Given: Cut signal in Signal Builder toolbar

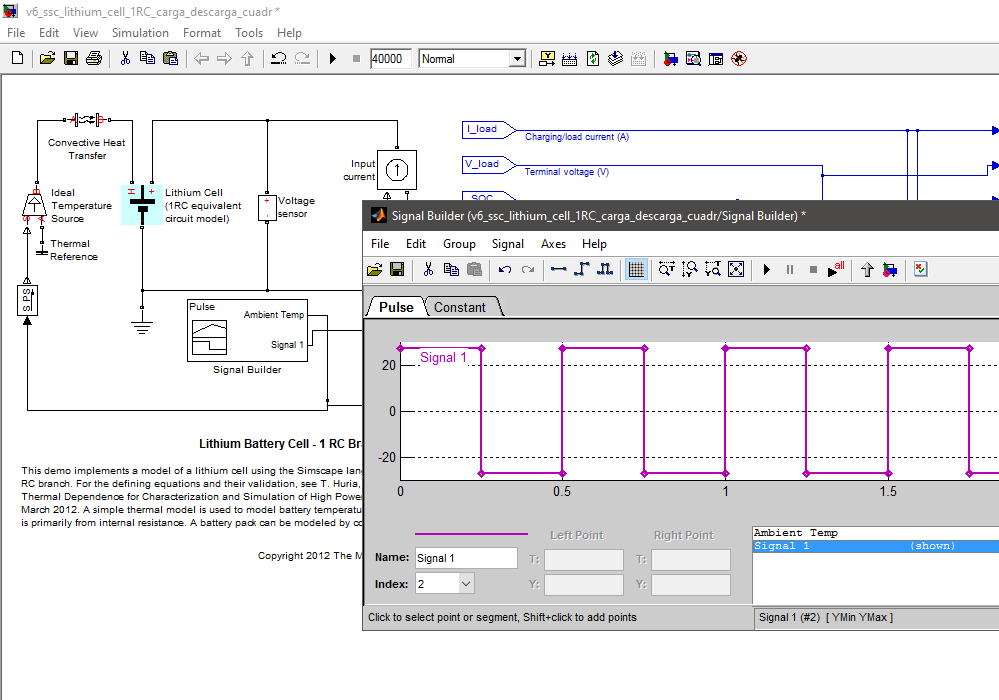Looking at the screenshot, I should 428,270.
